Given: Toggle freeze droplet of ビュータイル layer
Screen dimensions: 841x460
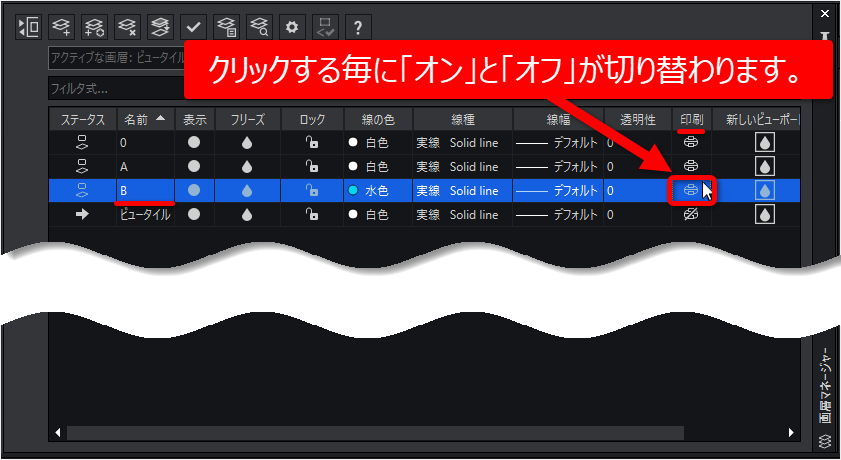Looking at the screenshot, I should 247,215.
